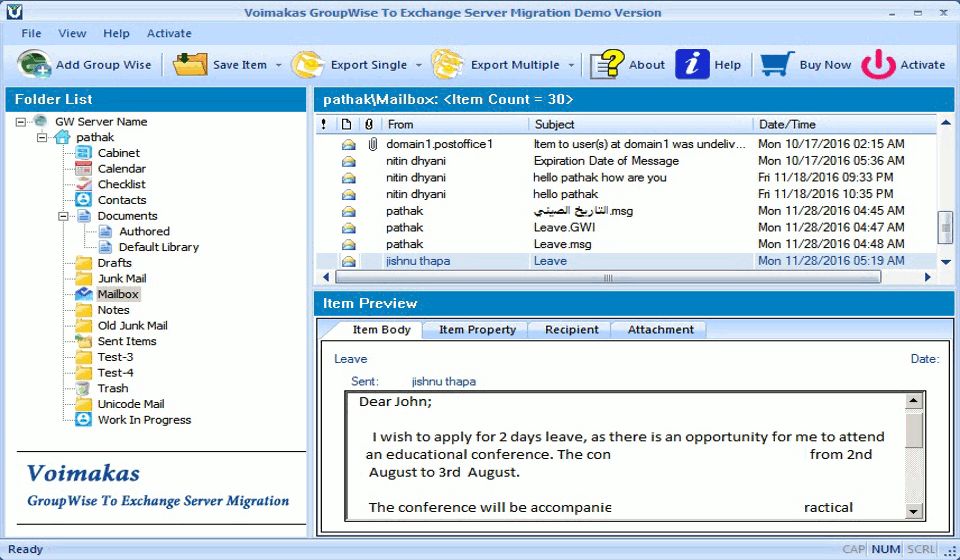Sort by the importance exclamation column header
Screen dimensions: 960x560
(x=323, y=124)
